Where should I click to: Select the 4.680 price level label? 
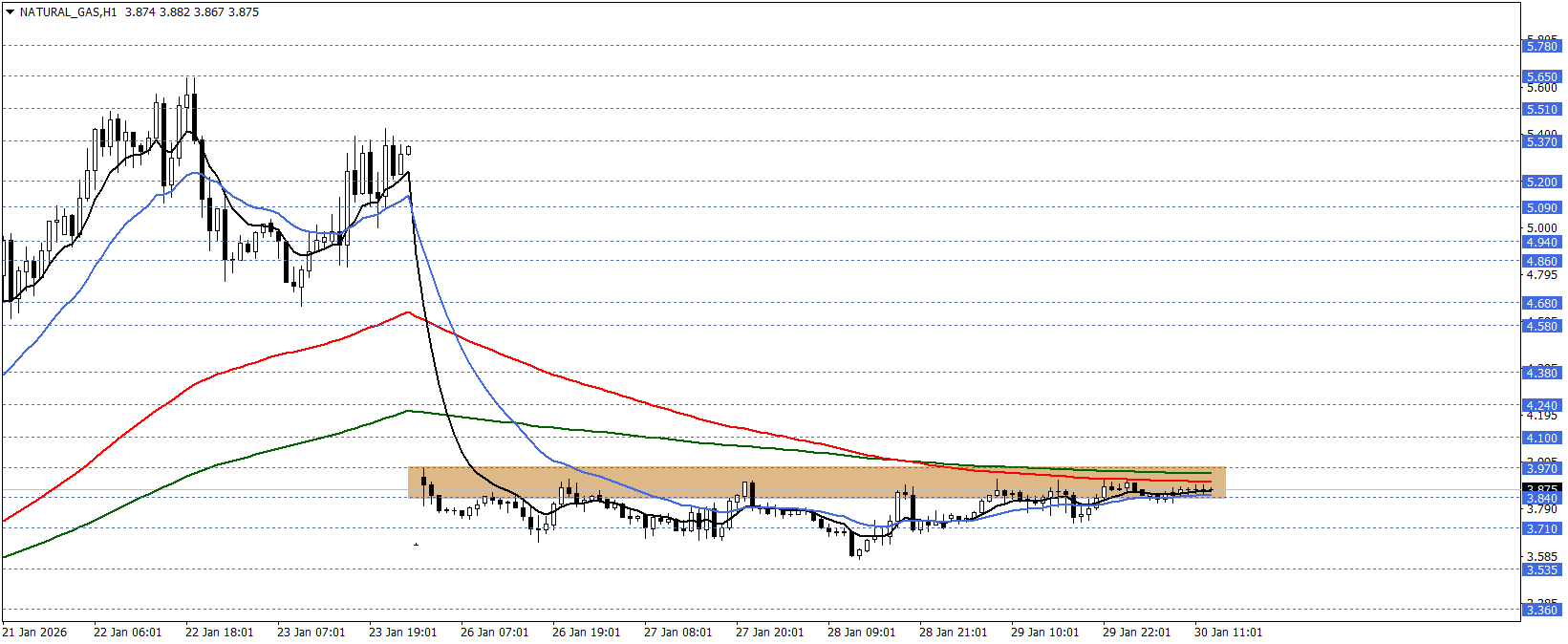coord(1540,303)
